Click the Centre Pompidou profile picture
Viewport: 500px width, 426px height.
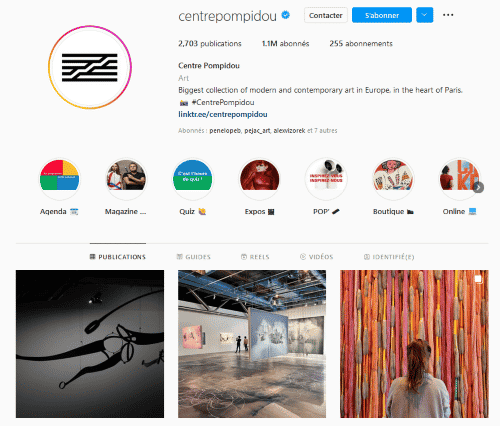coord(90,67)
